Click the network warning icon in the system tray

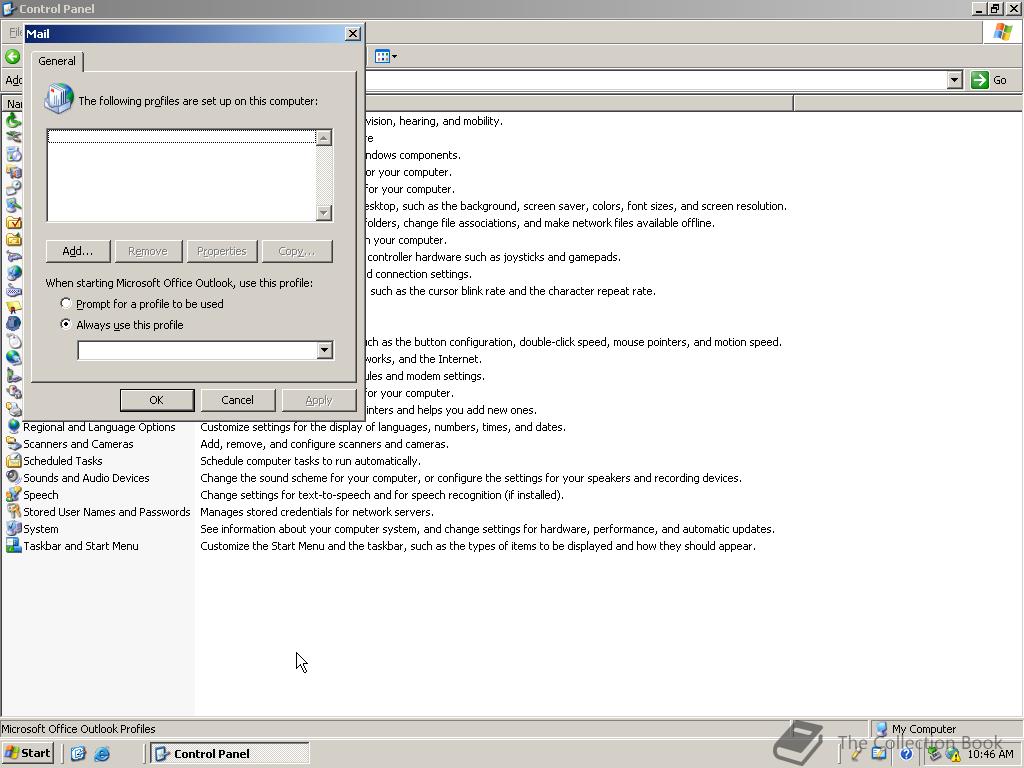coord(953,755)
